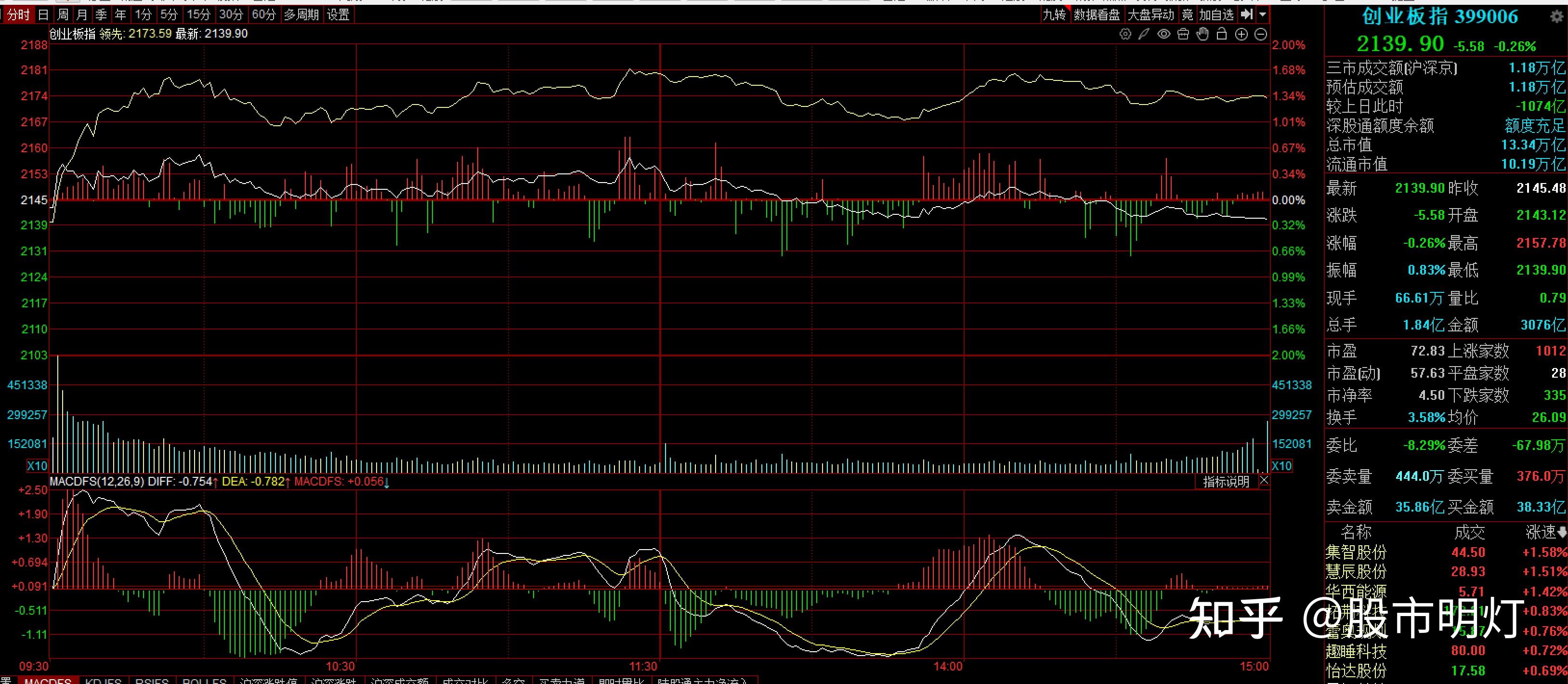Image resolution: width=1568 pixels, height=684 pixels.
Task: Zoom out with minus circle icon
Action: tap(1261, 34)
